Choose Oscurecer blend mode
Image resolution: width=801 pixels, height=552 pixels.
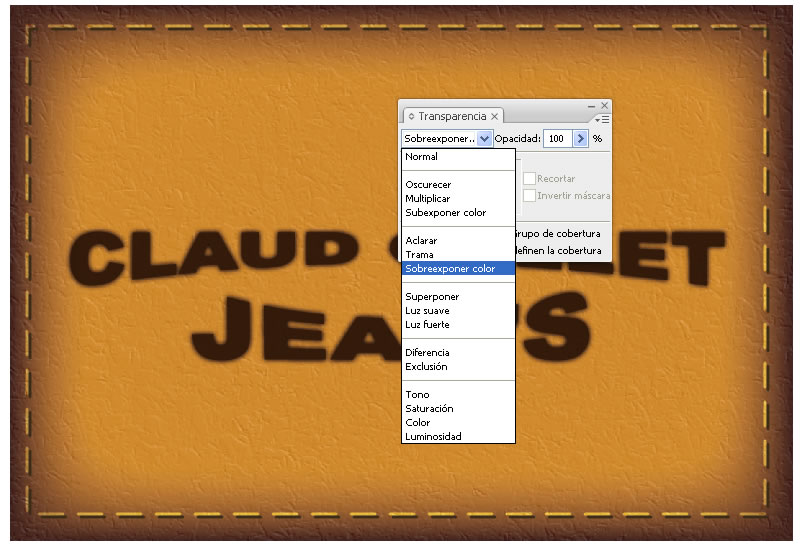coord(427,185)
